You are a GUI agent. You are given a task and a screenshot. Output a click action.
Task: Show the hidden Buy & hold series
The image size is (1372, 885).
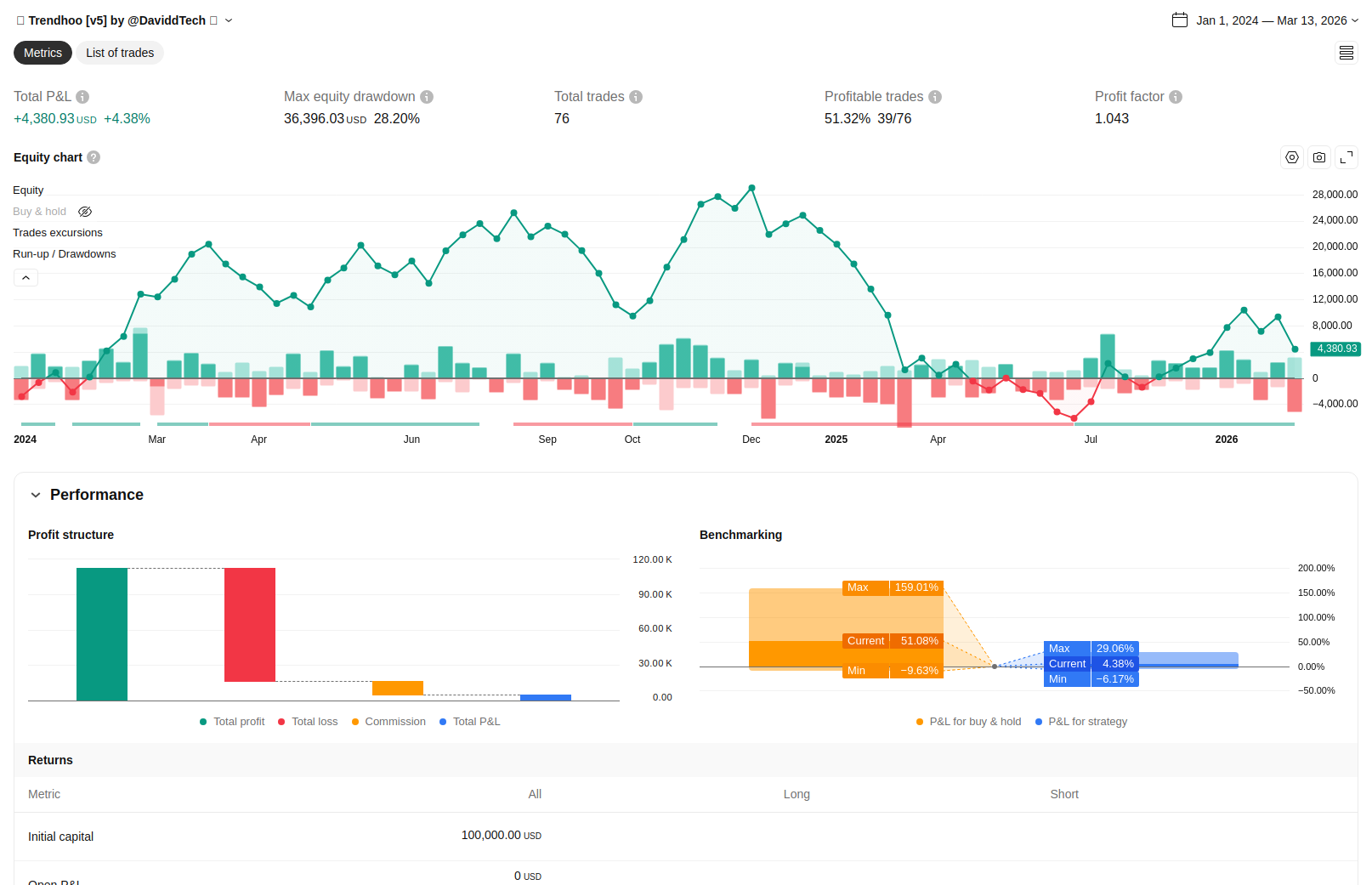click(x=85, y=212)
